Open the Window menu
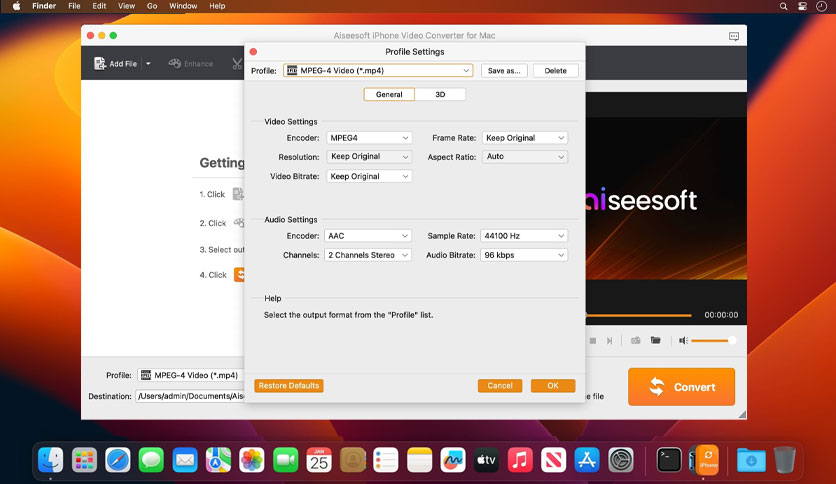Screen dimensions: 836x484 [x=183, y=6]
